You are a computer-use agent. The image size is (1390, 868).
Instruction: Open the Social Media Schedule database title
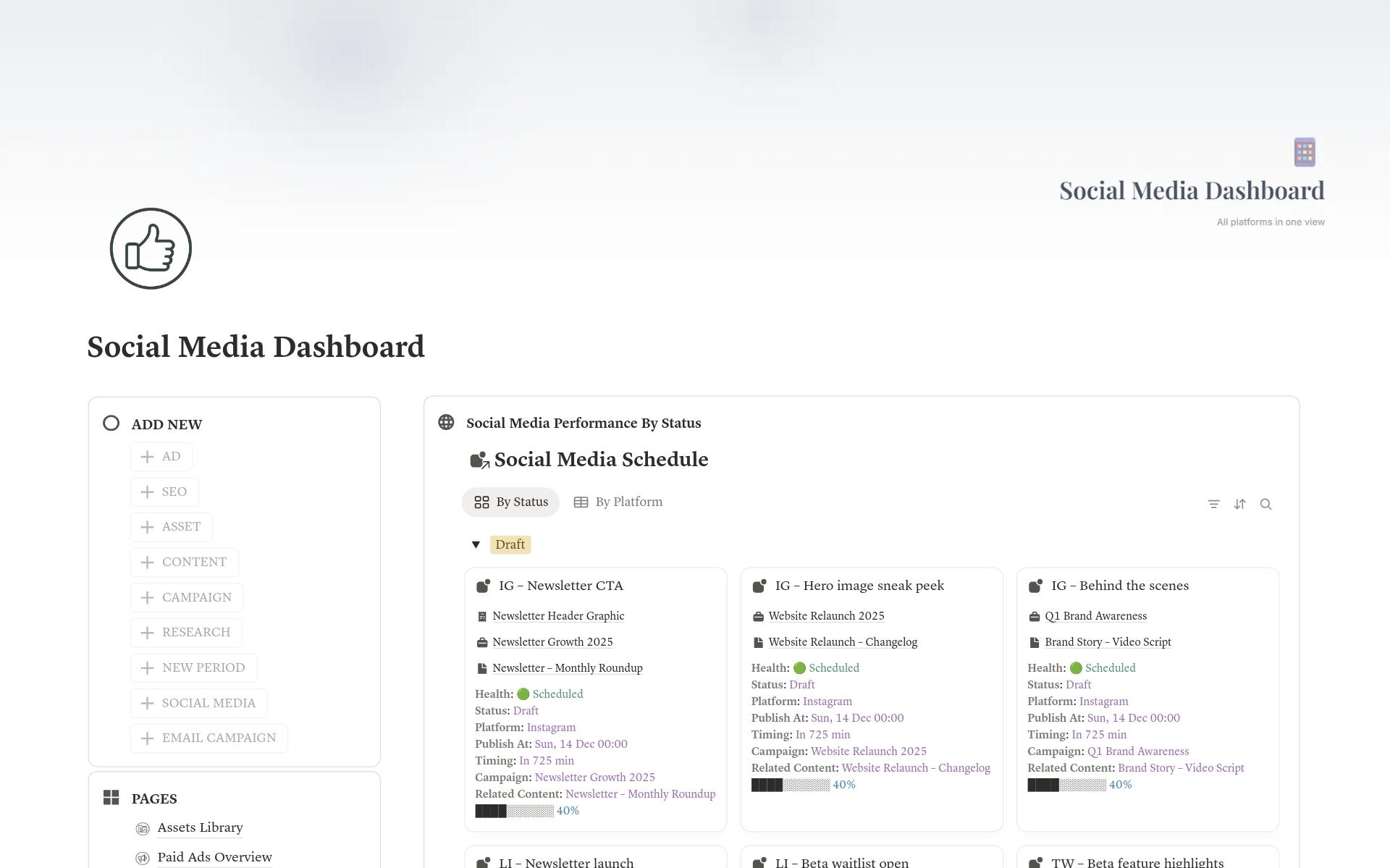601,460
